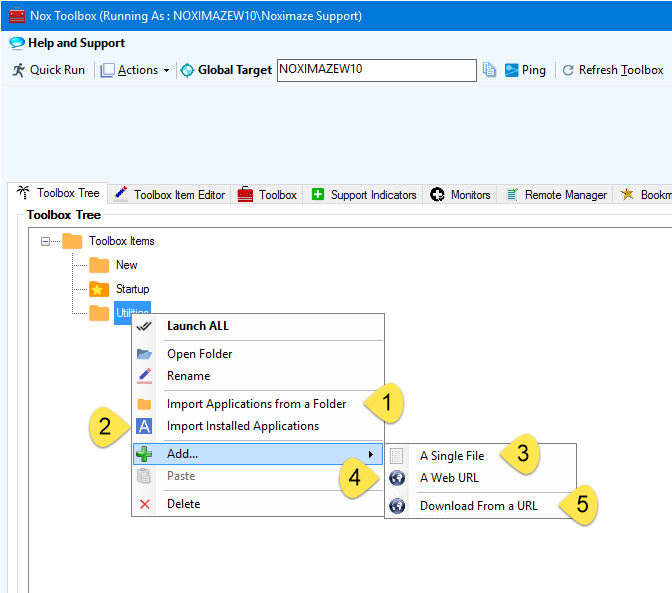This screenshot has height=593, width=672.
Task: Click the Global Target crosshair icon
Action: click(187, 70)
